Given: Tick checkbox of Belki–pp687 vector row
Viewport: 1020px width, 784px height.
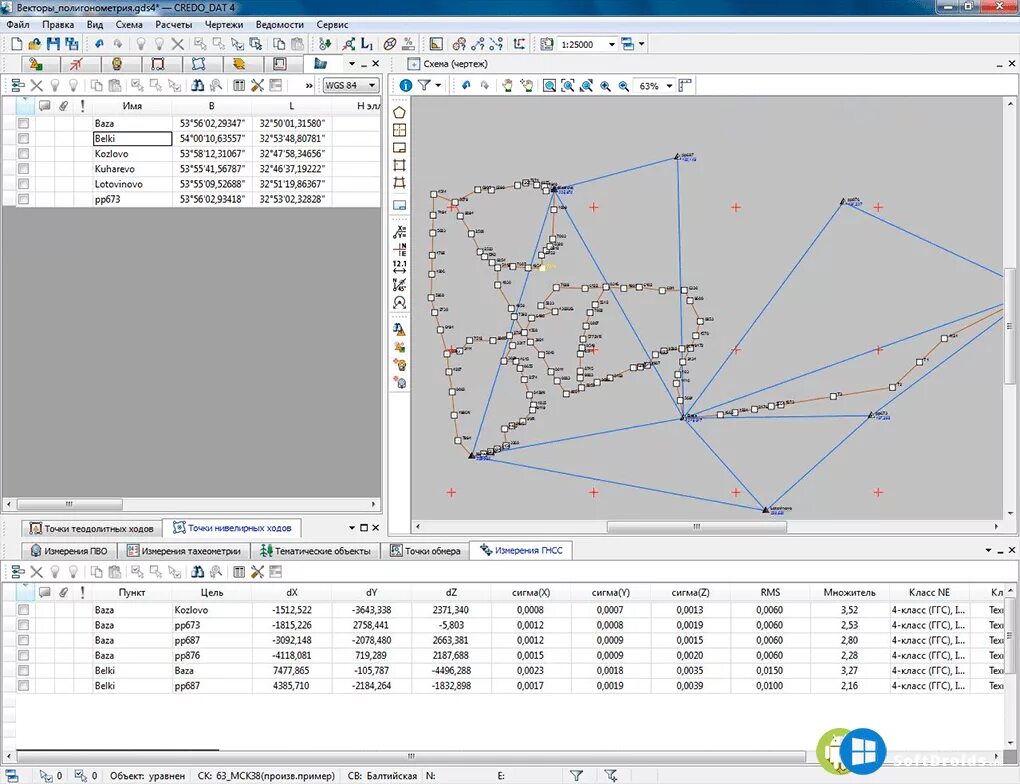Looking at the screenshot, I should [23, 686].
